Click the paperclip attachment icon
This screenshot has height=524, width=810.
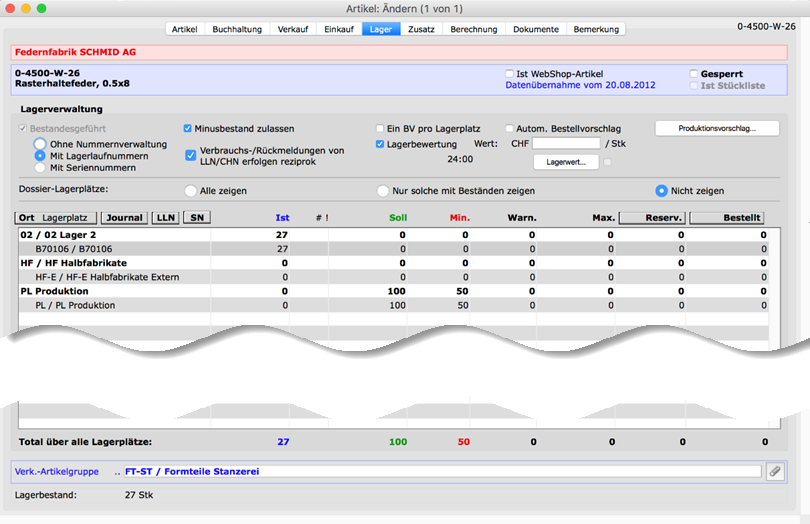click(x=774, y=472)
